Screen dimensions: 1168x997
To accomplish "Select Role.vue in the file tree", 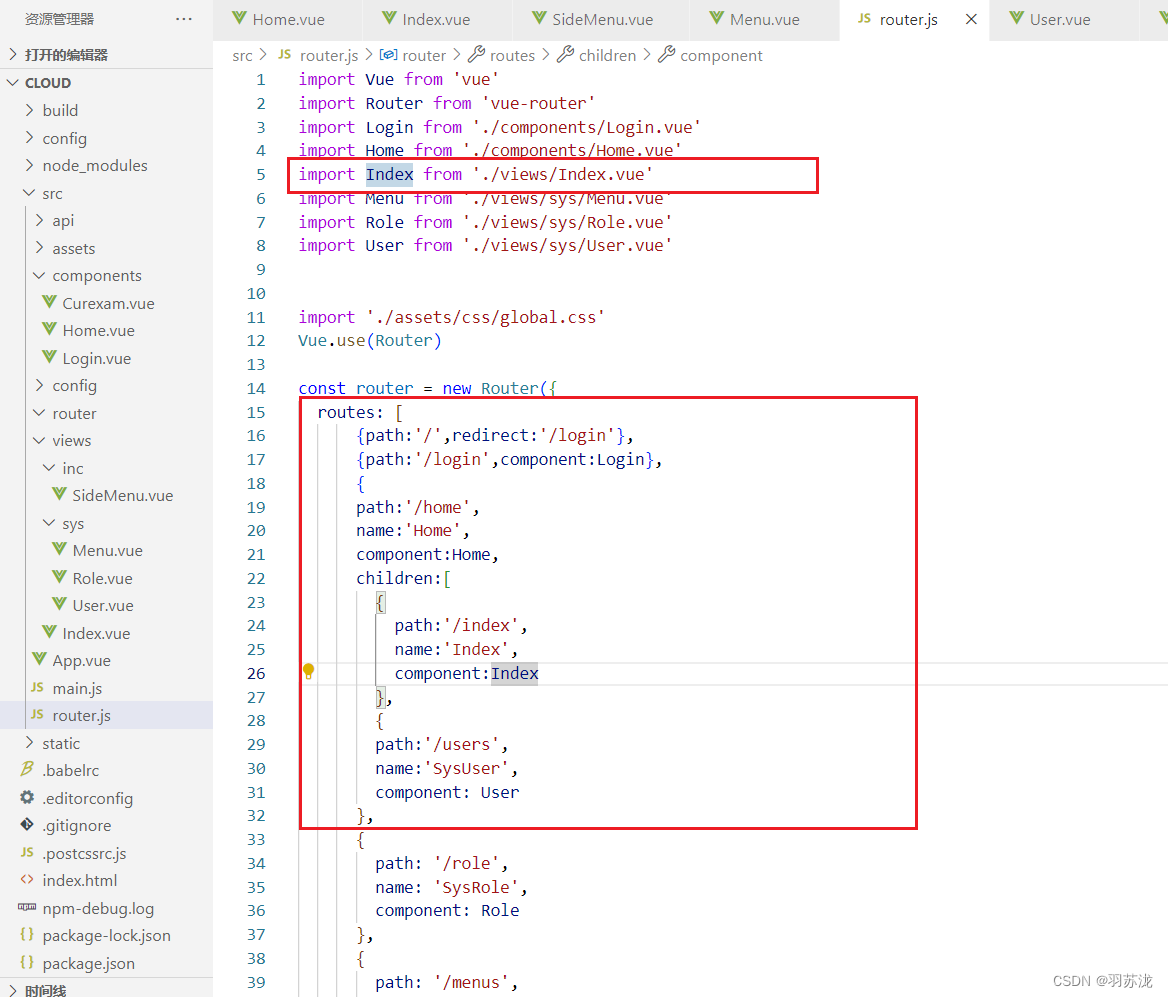I will tap(103, 577).
